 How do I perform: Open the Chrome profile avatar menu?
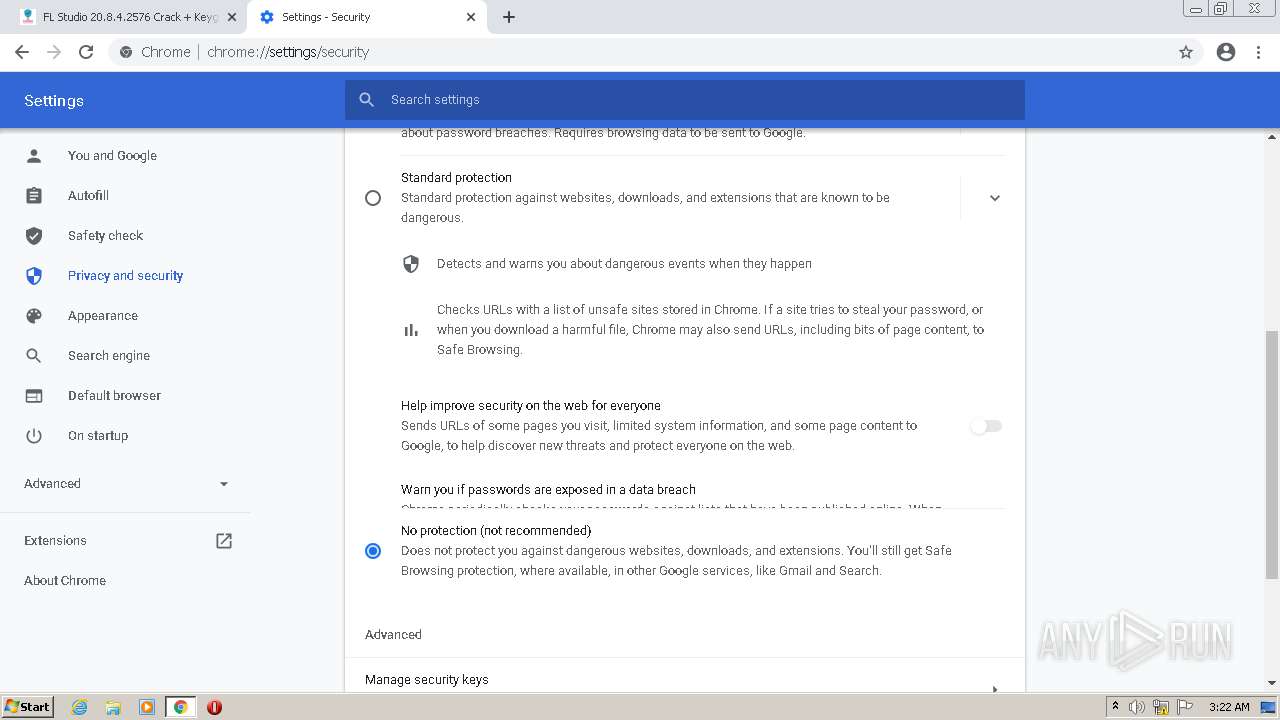(1226, 52)
